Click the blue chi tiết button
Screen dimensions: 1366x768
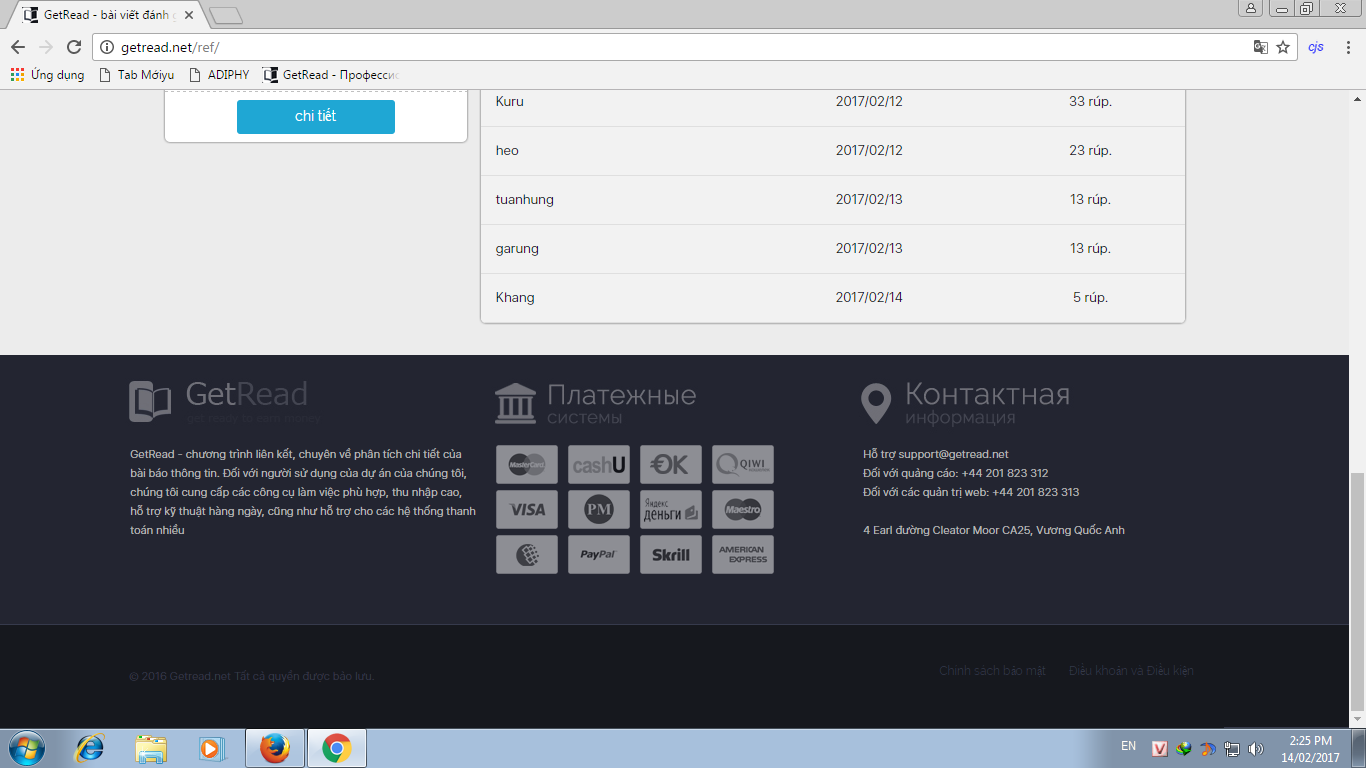(x=316, y=116)
